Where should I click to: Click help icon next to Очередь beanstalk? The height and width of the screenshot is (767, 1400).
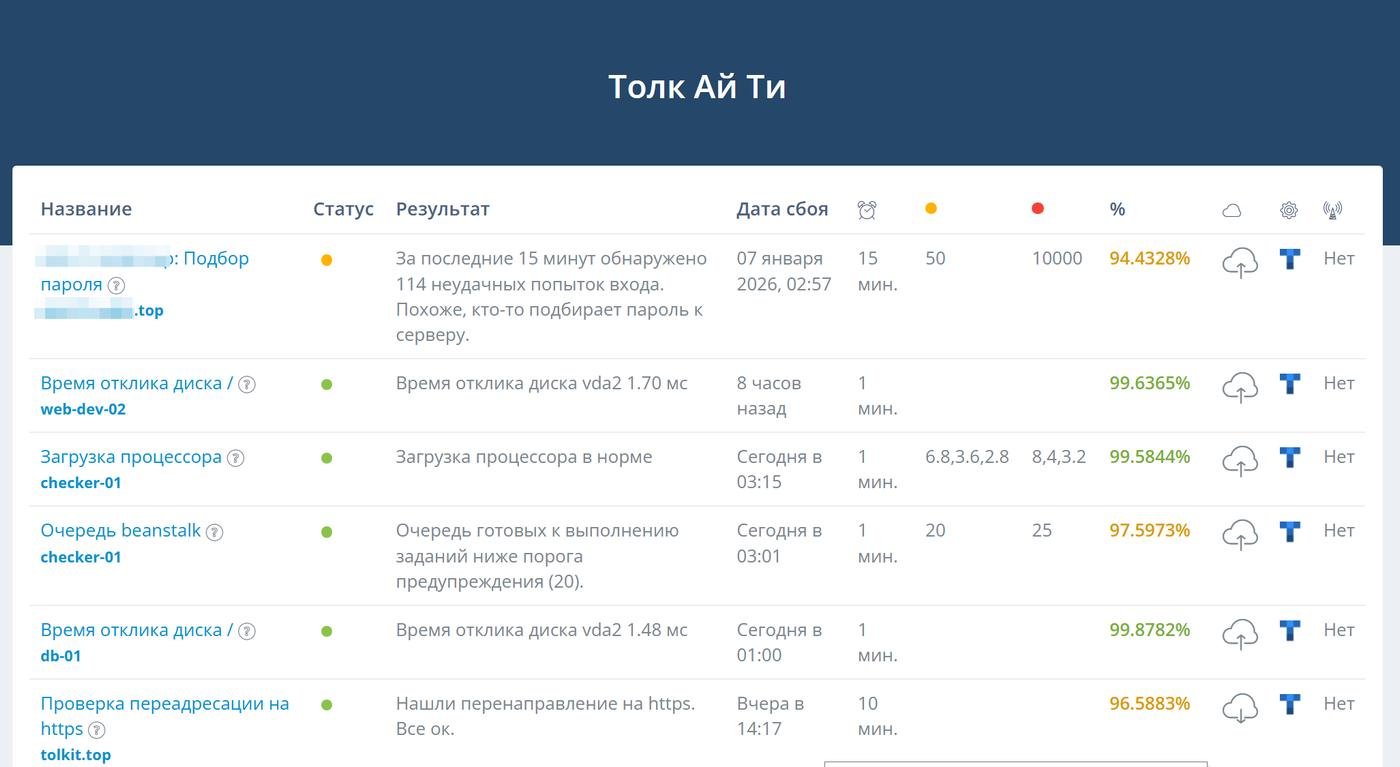tap(215, 532)
